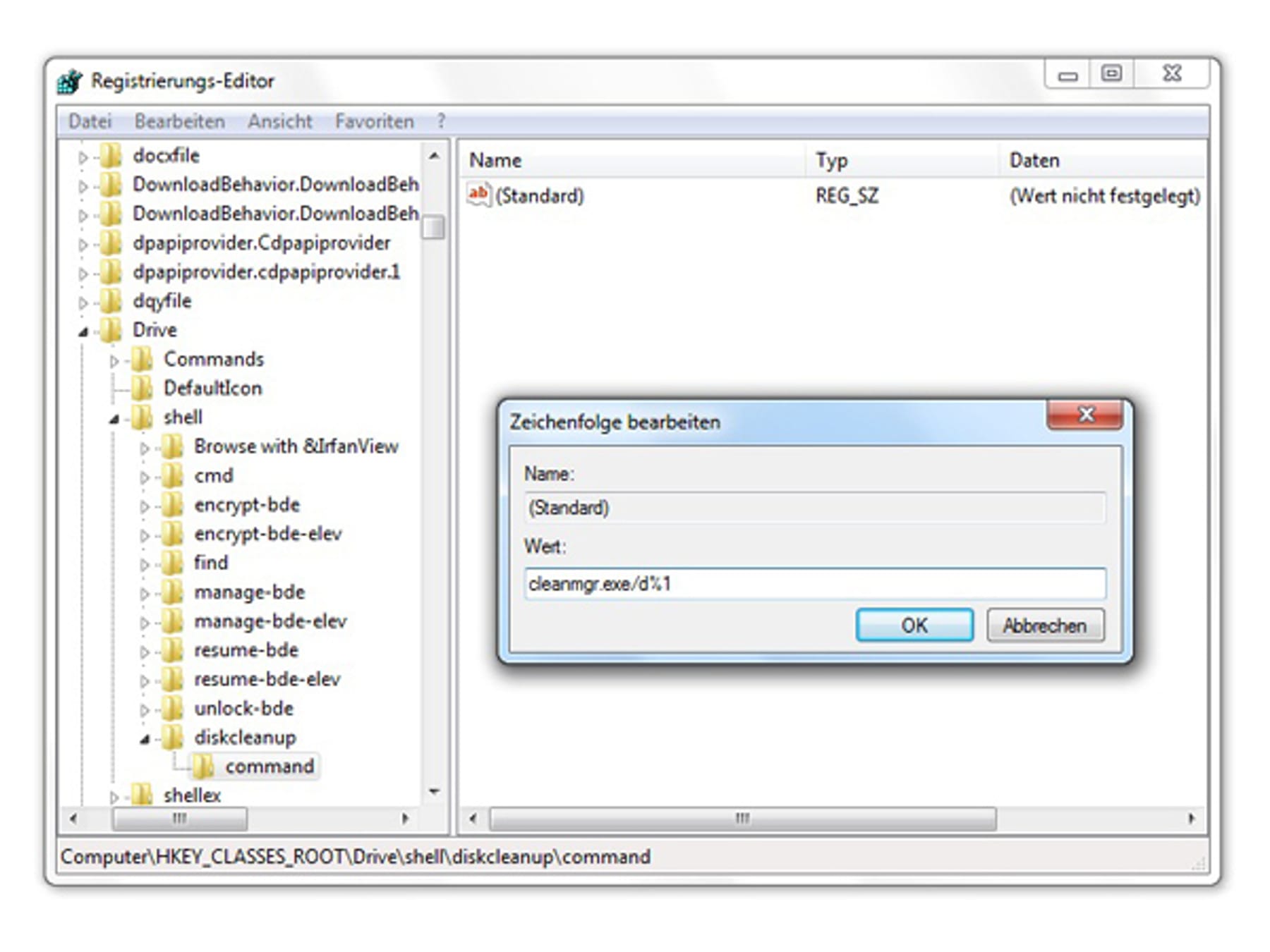The height and width of the screenshot is (952, 1270).
Task: Select the Browse with &IrfanView folder icon
Action: click(172, 446)
